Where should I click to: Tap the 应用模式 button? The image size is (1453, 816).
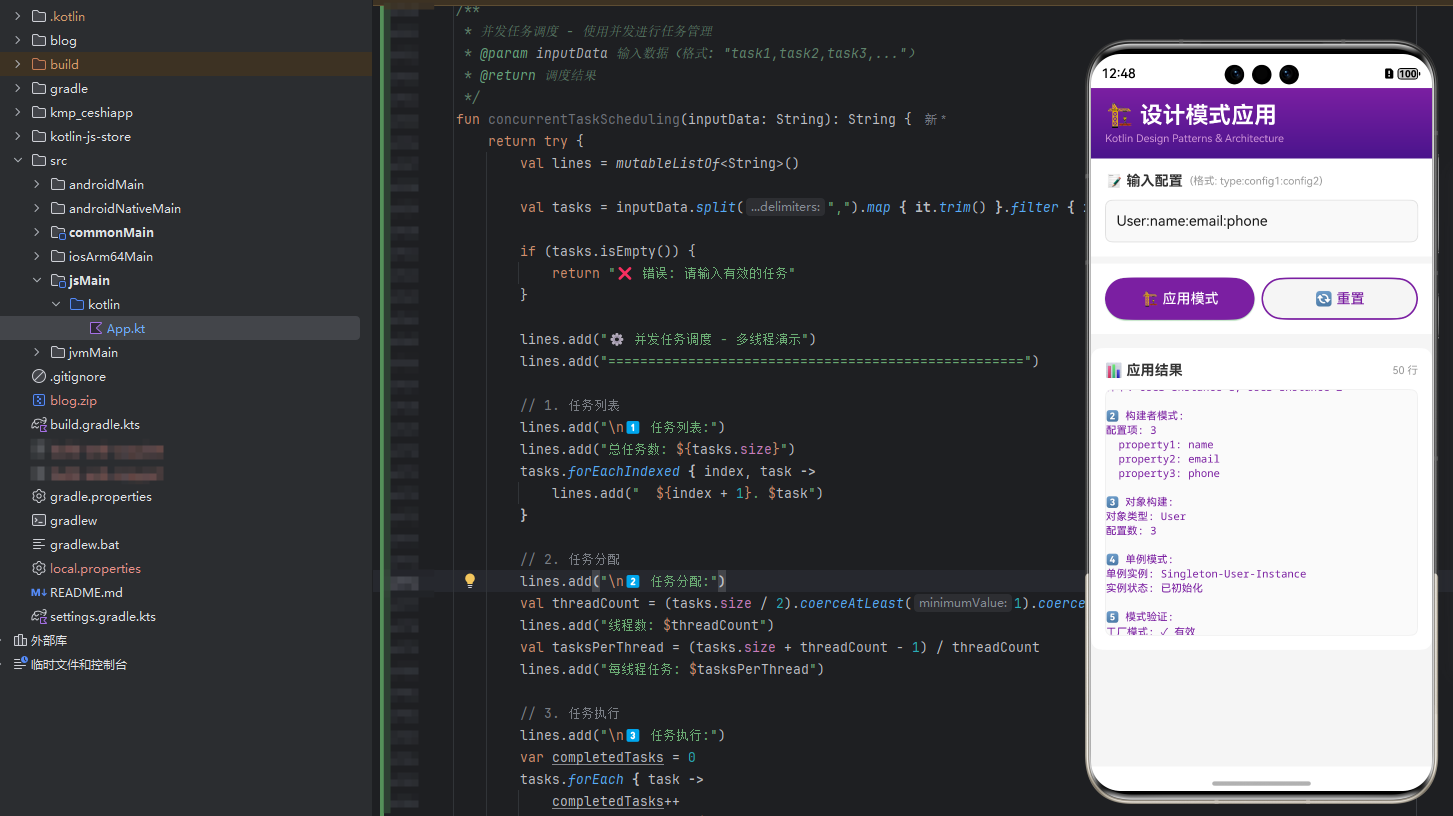pyautogui.click(x=1179, y=298)
